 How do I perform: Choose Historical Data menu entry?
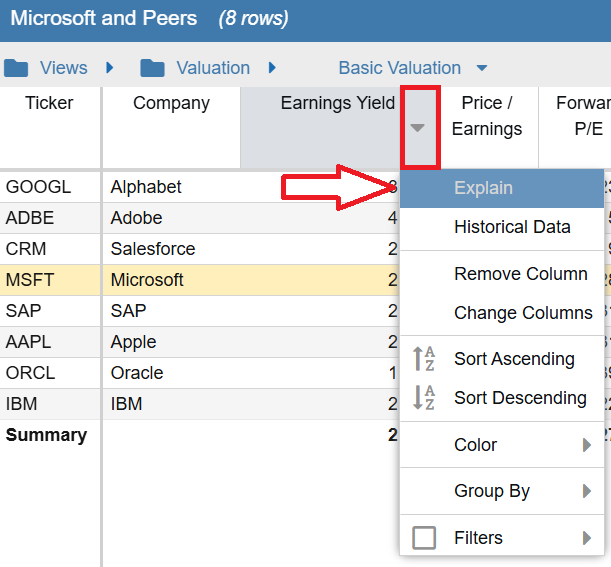click(502, 227)
